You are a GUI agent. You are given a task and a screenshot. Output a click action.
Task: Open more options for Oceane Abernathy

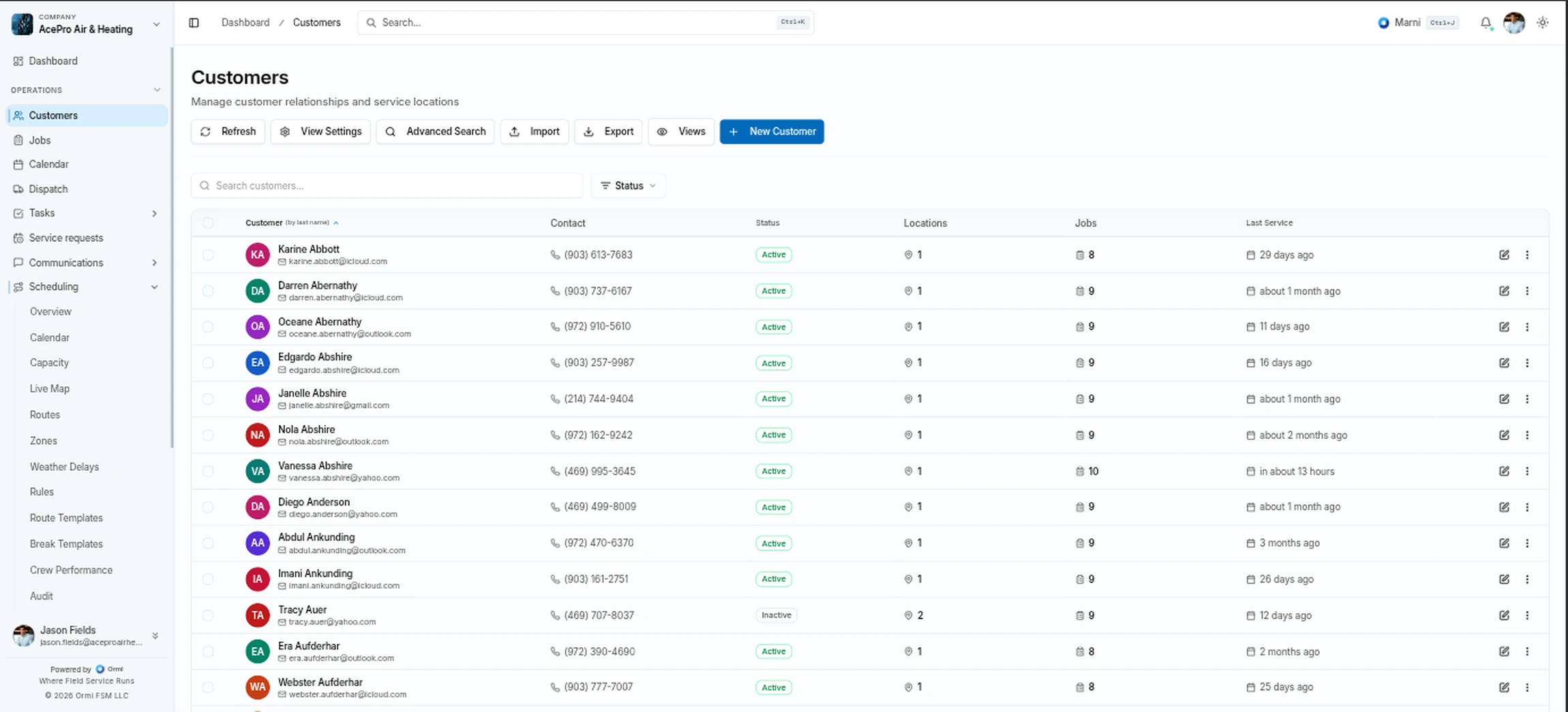(x=1527, y=327)
